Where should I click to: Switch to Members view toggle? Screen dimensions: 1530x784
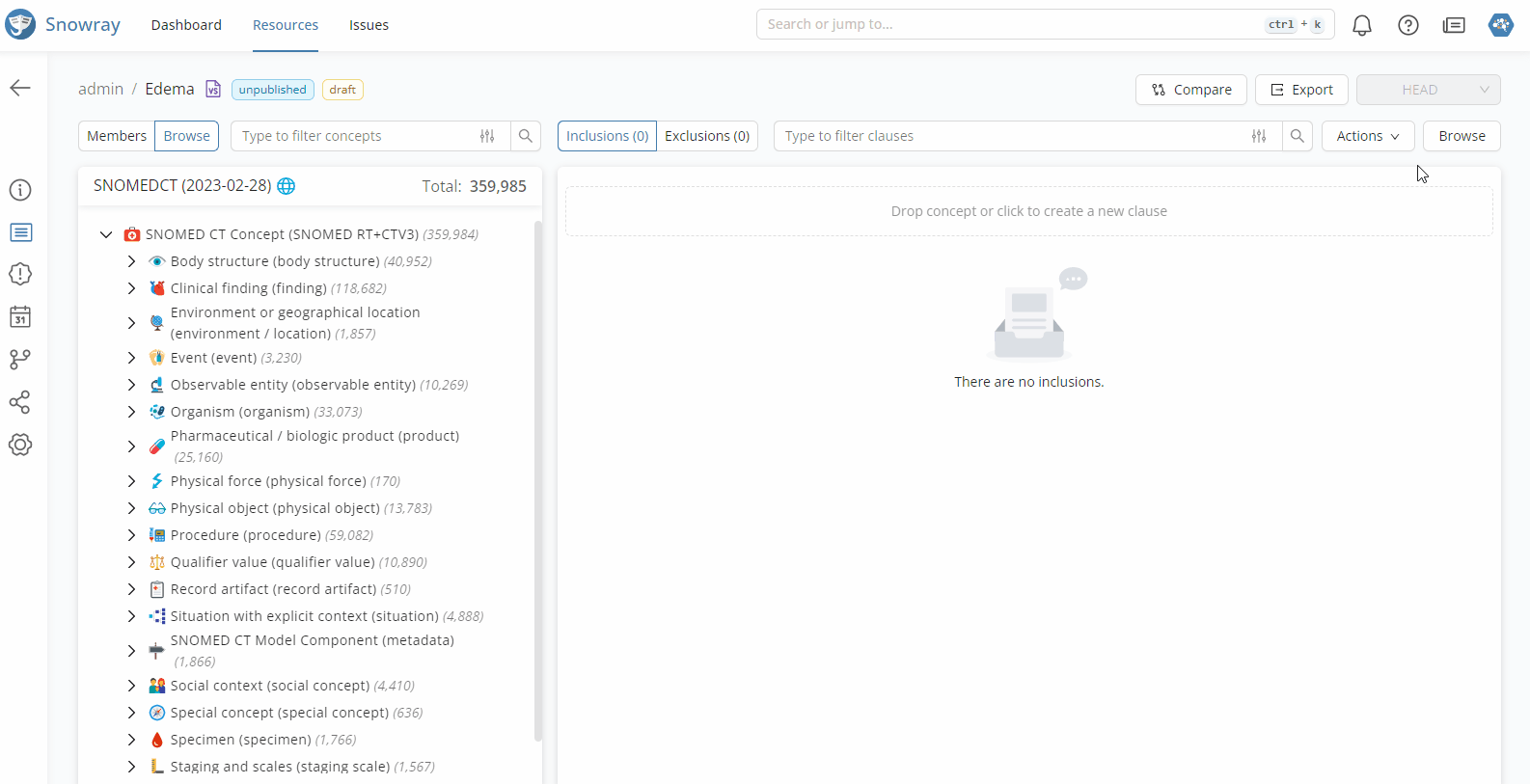[117, 136]
